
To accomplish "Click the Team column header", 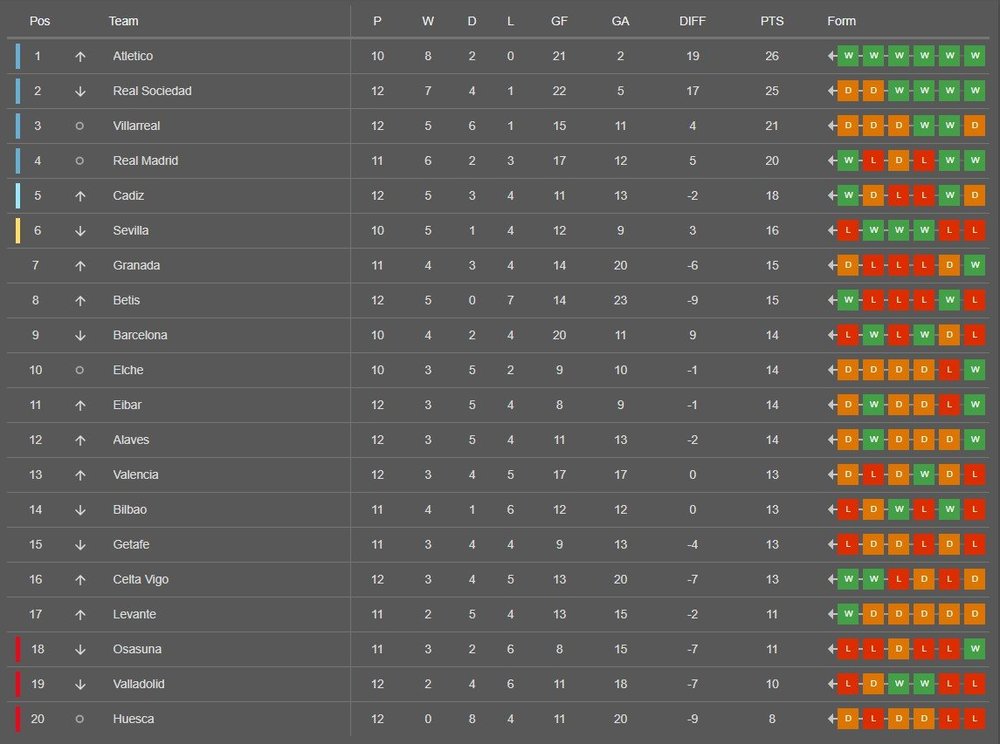I will pos(124,21).
